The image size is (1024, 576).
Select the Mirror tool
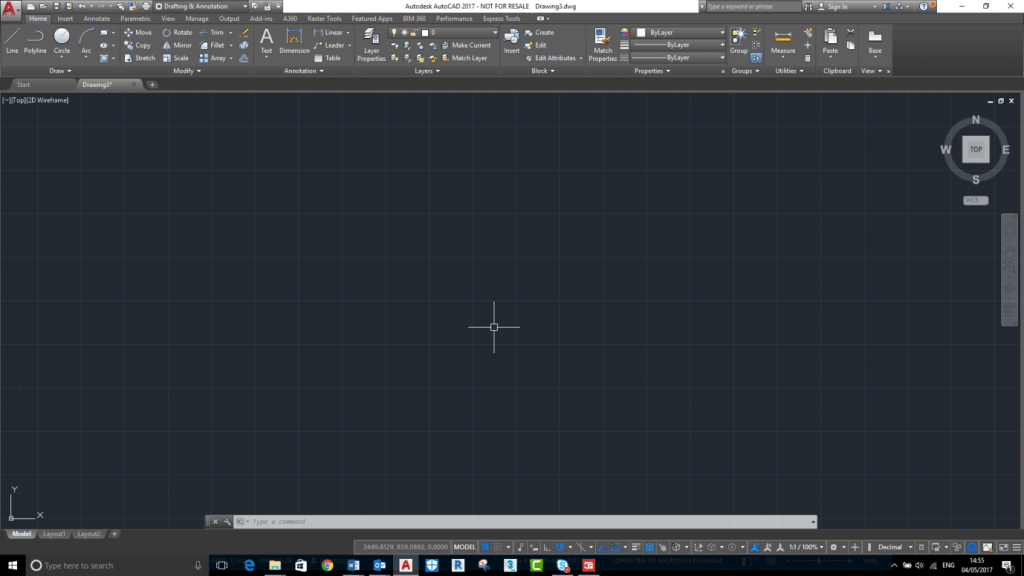177,44
